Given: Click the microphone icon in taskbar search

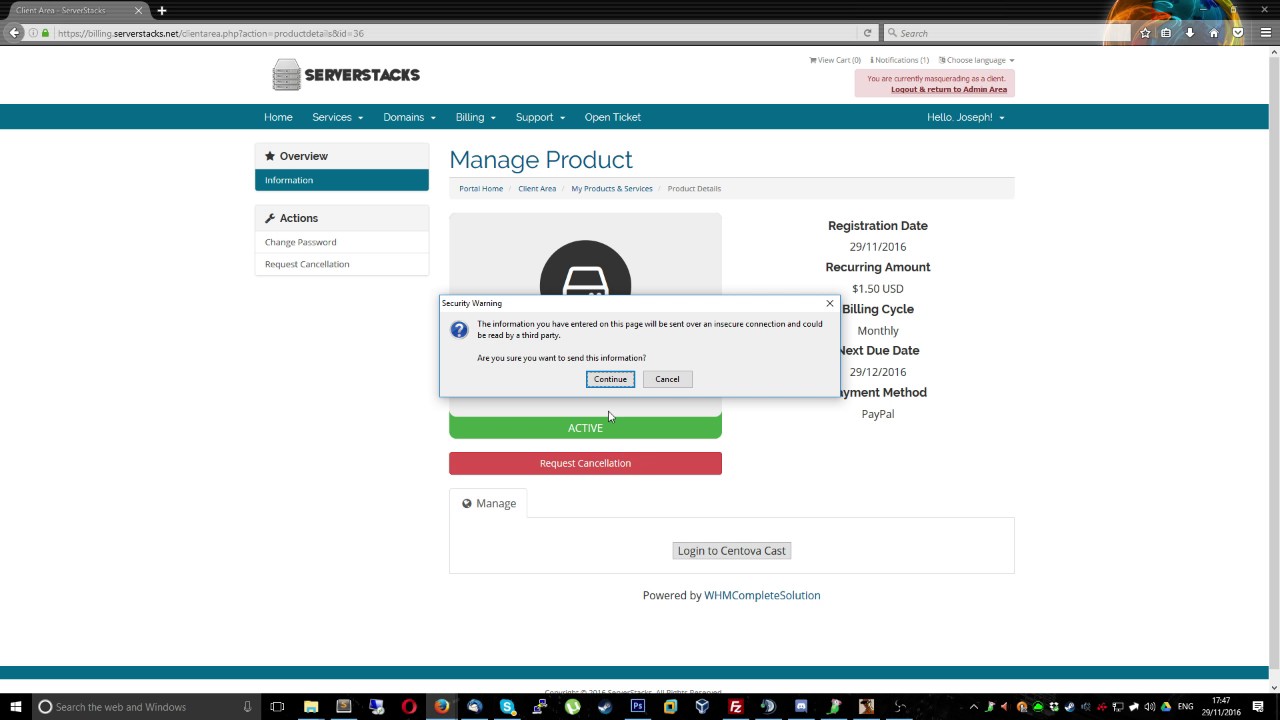Looking at the screenshot, I should 247,707.
